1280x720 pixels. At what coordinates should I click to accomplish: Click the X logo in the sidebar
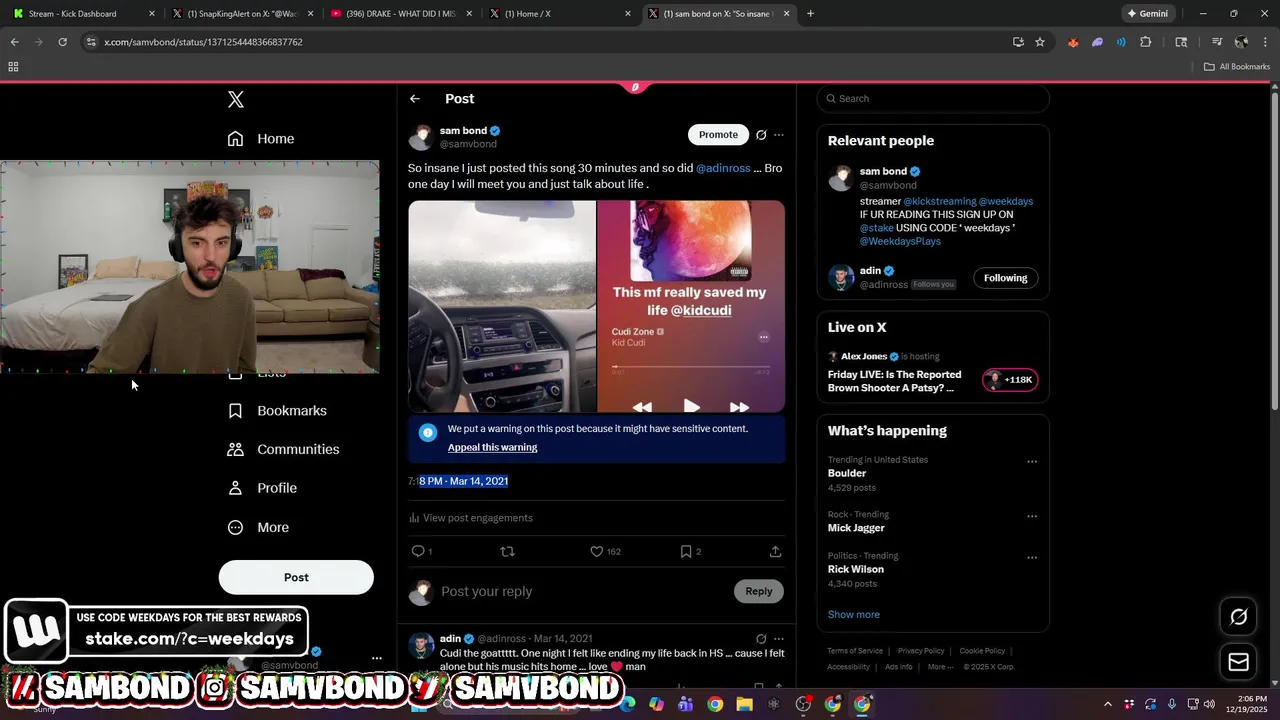coord(235,99)
